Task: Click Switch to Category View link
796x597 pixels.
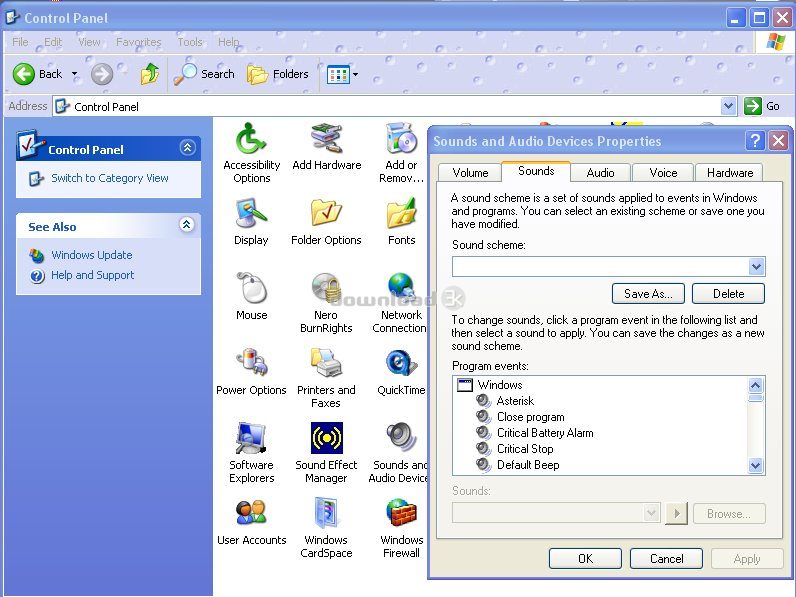Action: [110, 178]
